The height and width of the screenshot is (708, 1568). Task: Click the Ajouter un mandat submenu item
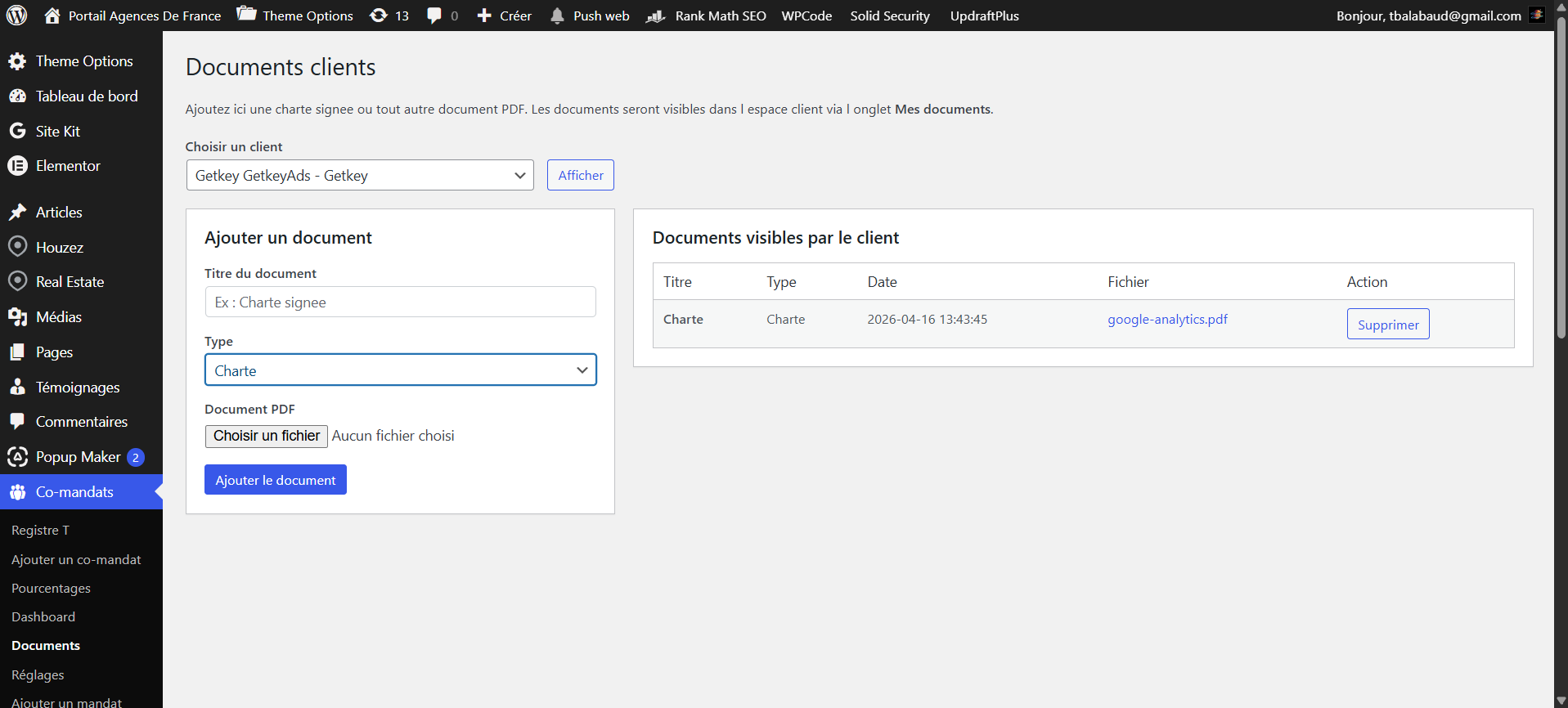66,702
